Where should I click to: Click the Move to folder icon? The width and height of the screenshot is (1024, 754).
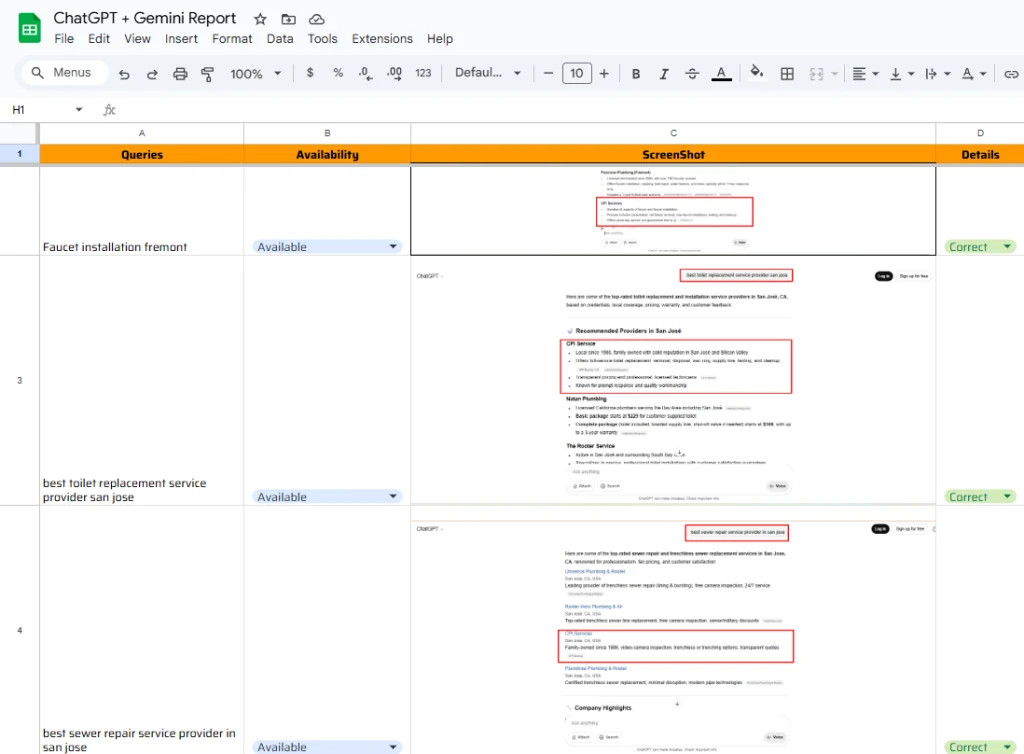pyautogui.click(x=288, y=19)
